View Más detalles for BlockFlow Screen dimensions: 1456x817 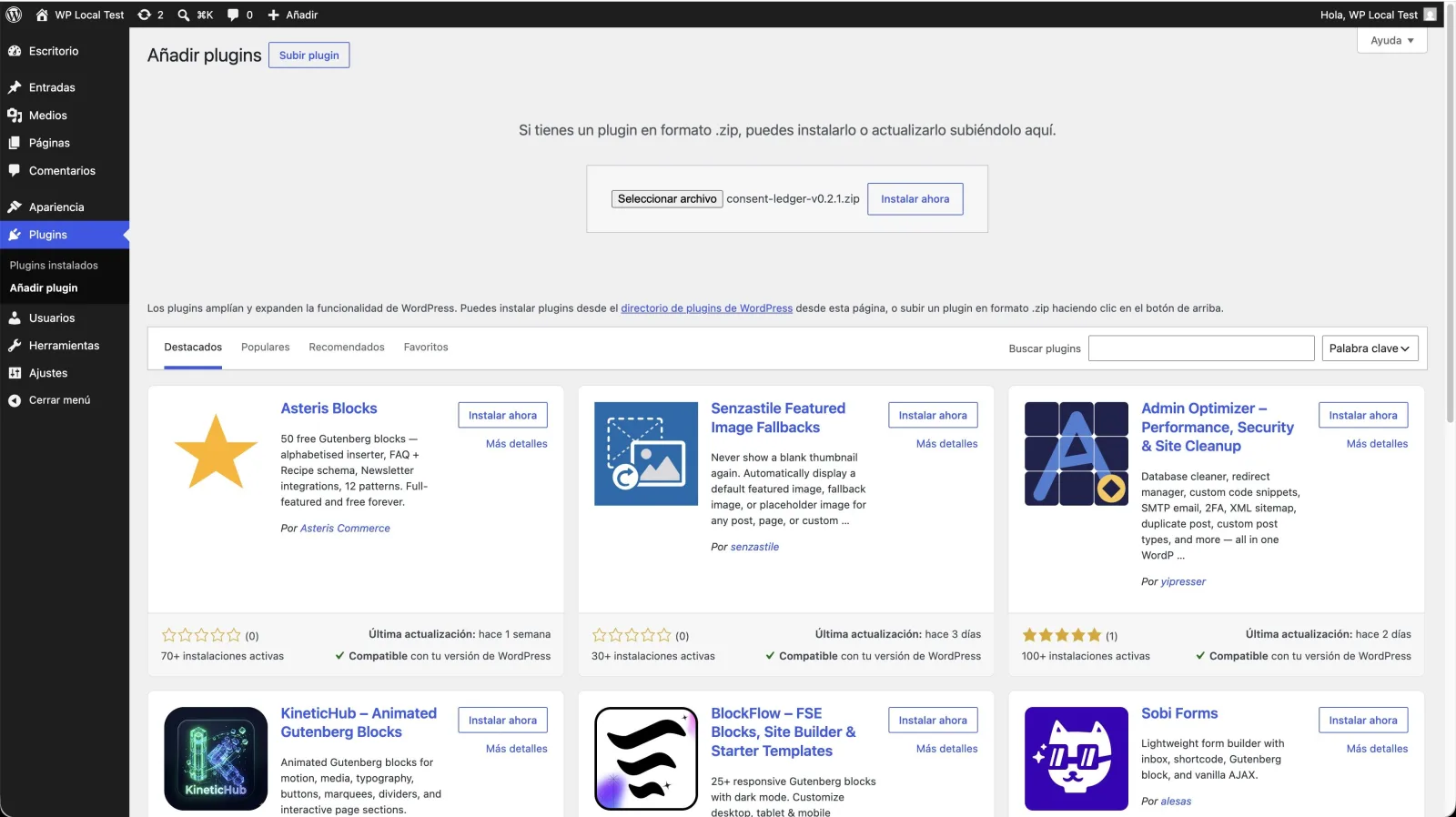click(x=946, y=749)
